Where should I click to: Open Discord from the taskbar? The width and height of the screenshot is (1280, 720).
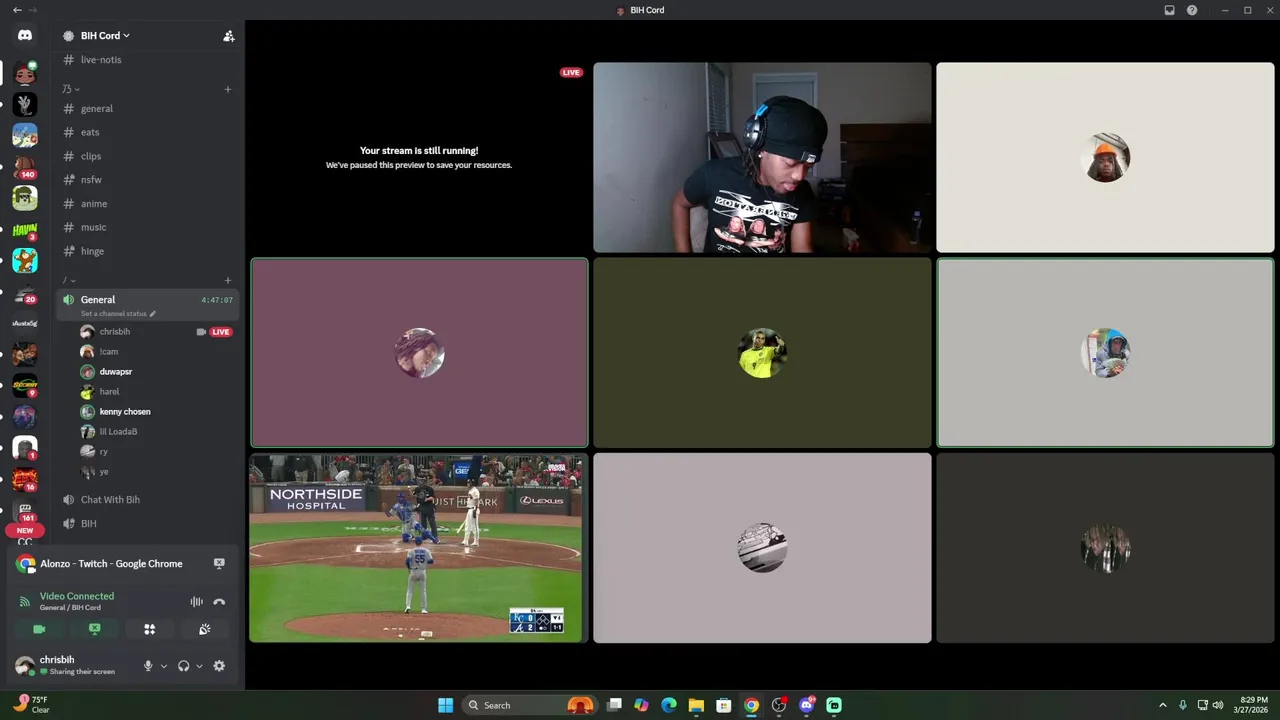pos(807,705)
